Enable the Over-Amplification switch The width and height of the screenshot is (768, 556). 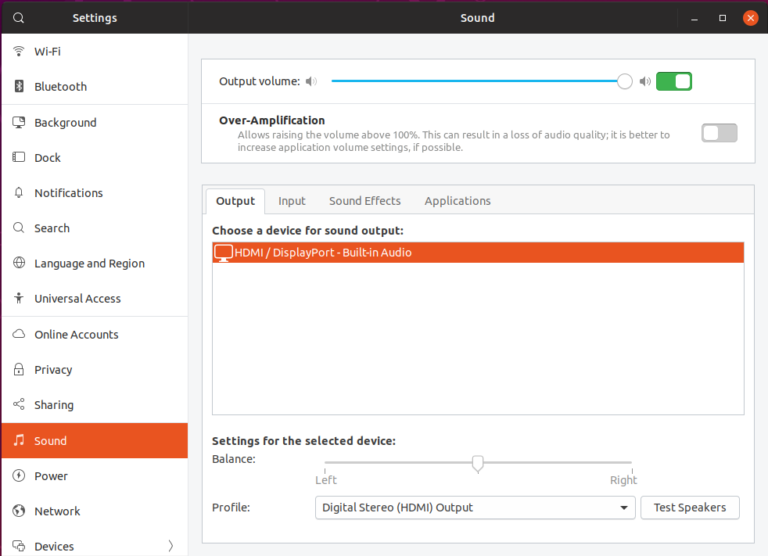pos(719,133)
